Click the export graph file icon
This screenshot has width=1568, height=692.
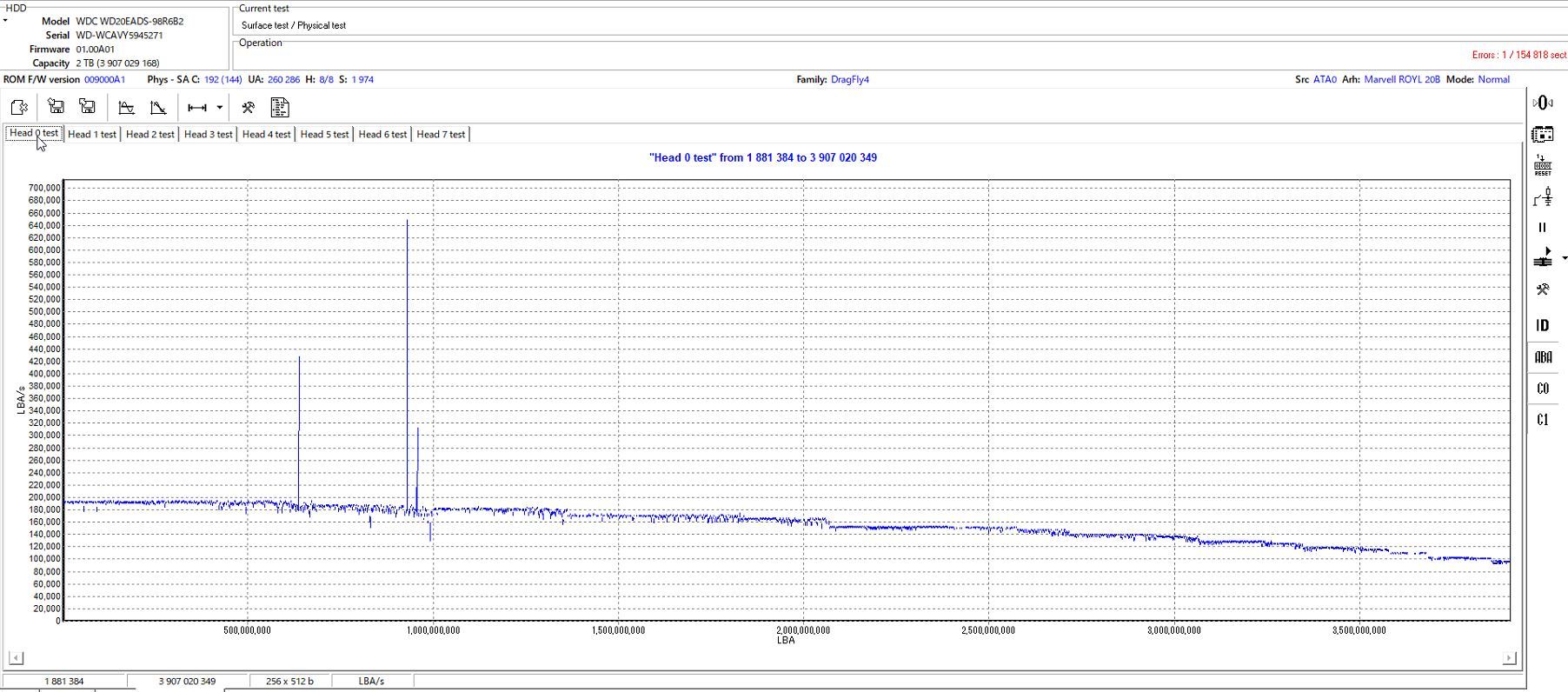[19, 108]
